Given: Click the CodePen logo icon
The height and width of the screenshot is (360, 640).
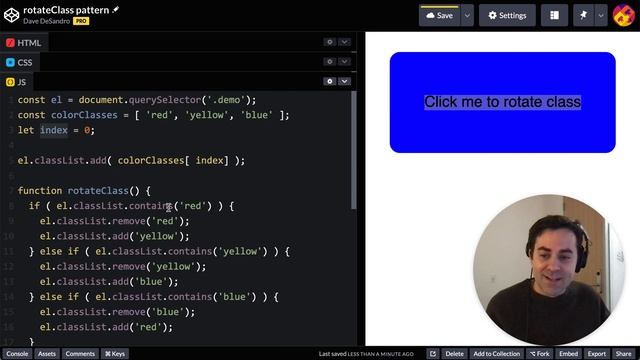Looking at the screenshot, I should point(11,15).
